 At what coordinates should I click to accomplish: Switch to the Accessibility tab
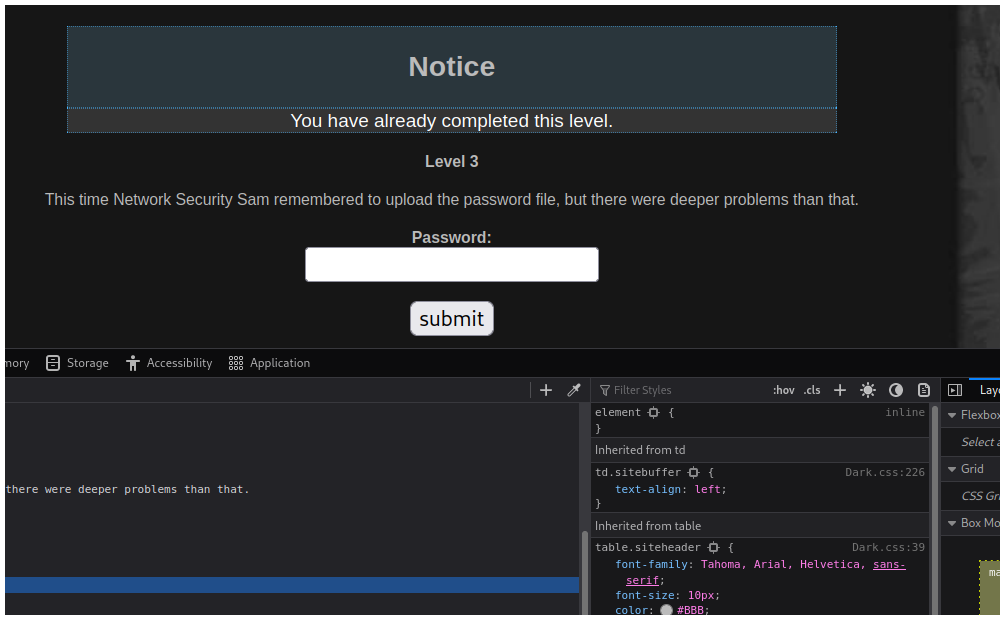pyautogui.click(x=169, y=363)
